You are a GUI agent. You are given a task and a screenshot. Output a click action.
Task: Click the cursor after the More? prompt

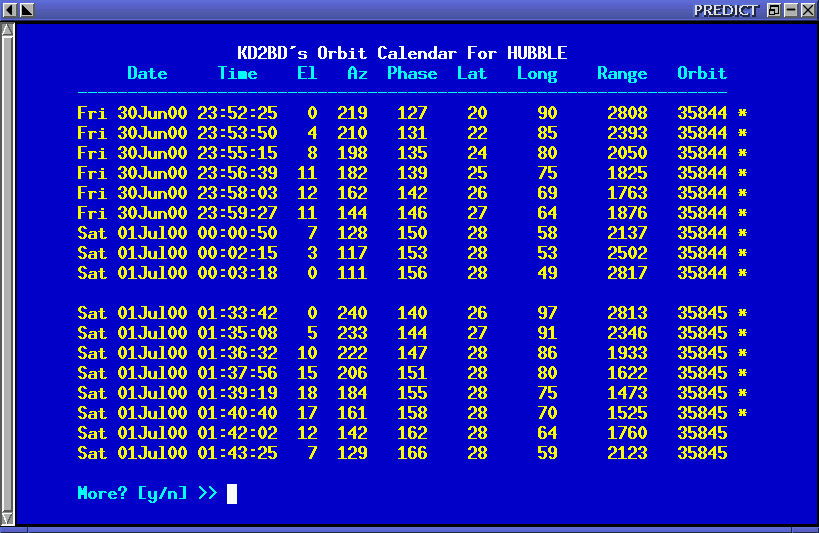pyautogui.click(x=232, y=493)
